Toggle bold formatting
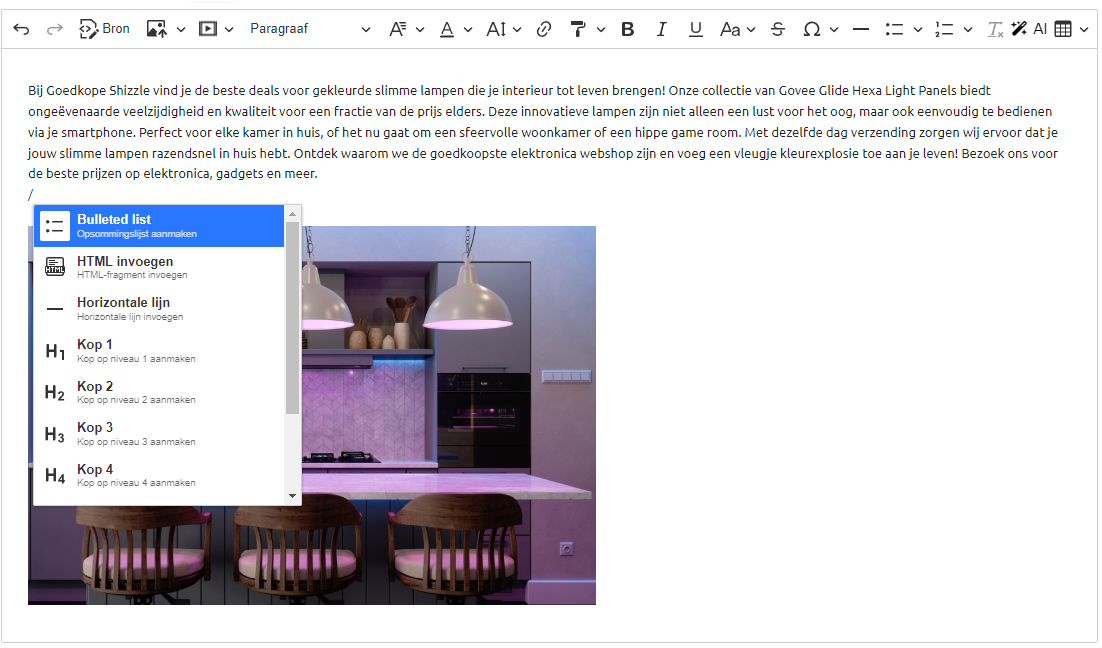Image resolution: width=1102 pixels, height=648 pixels. [x=627, y=29]
